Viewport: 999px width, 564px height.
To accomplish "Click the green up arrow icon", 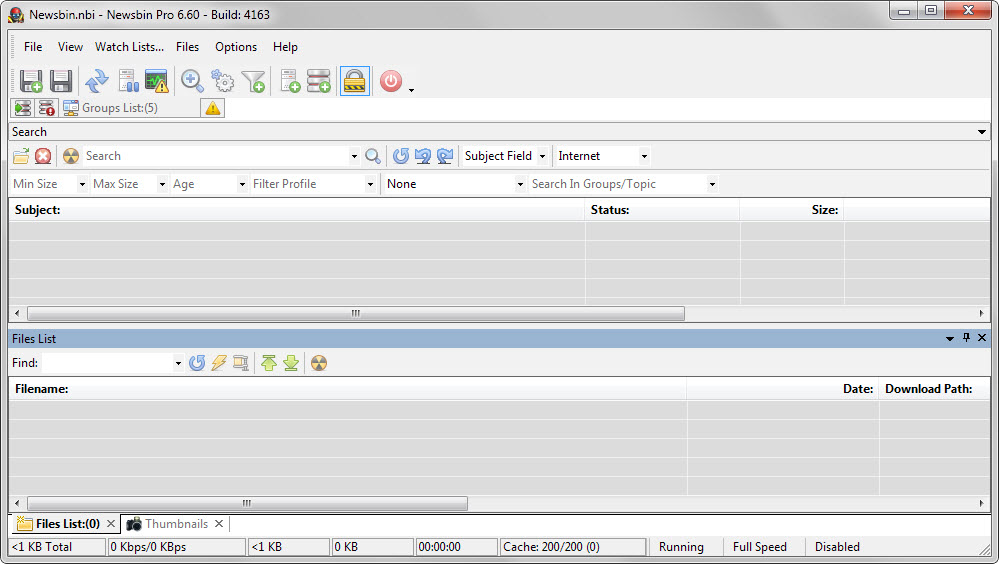I will [x=269, y=363].
